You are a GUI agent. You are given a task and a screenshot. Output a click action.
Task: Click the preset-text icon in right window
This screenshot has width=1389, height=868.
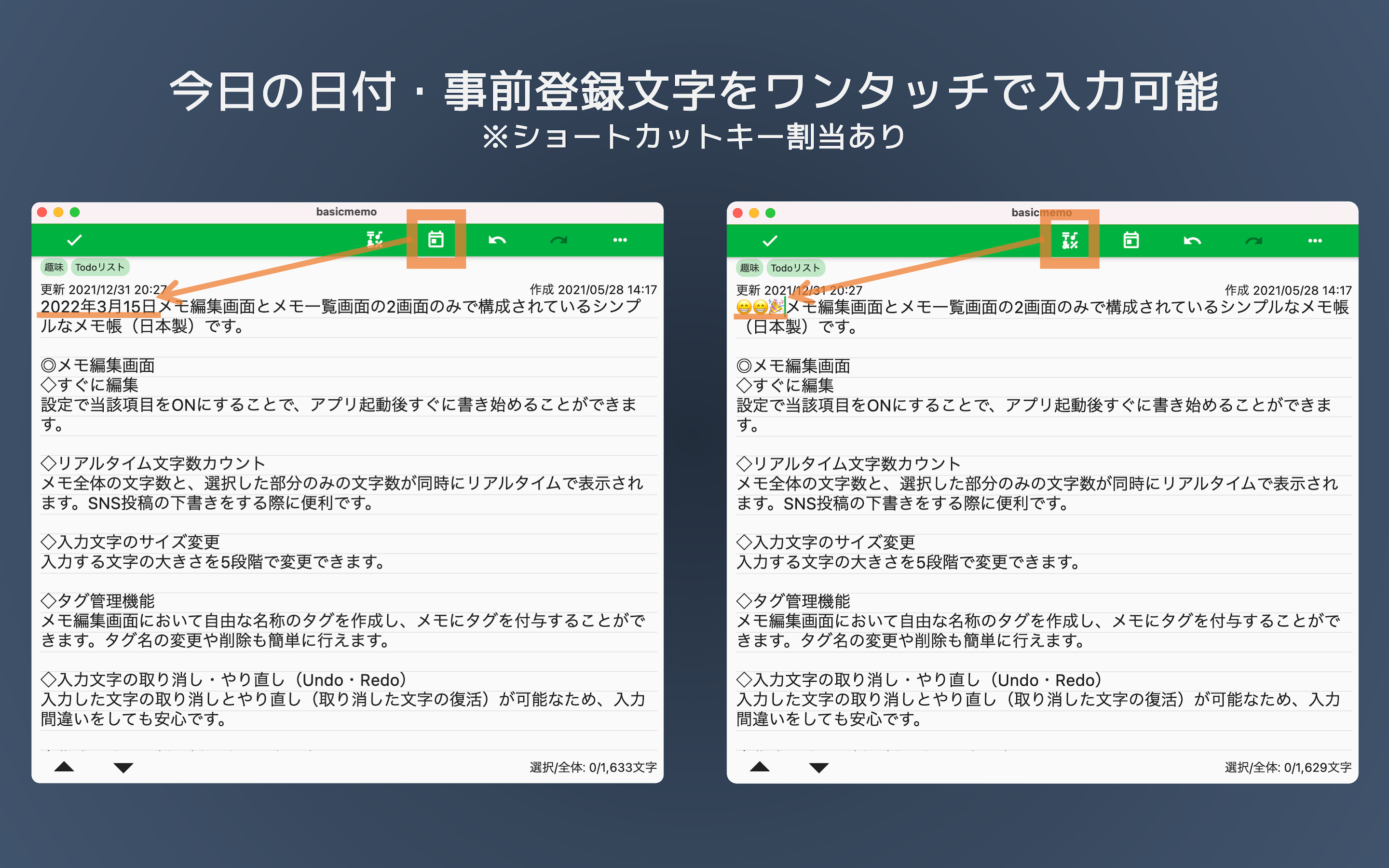point(1070,240)
